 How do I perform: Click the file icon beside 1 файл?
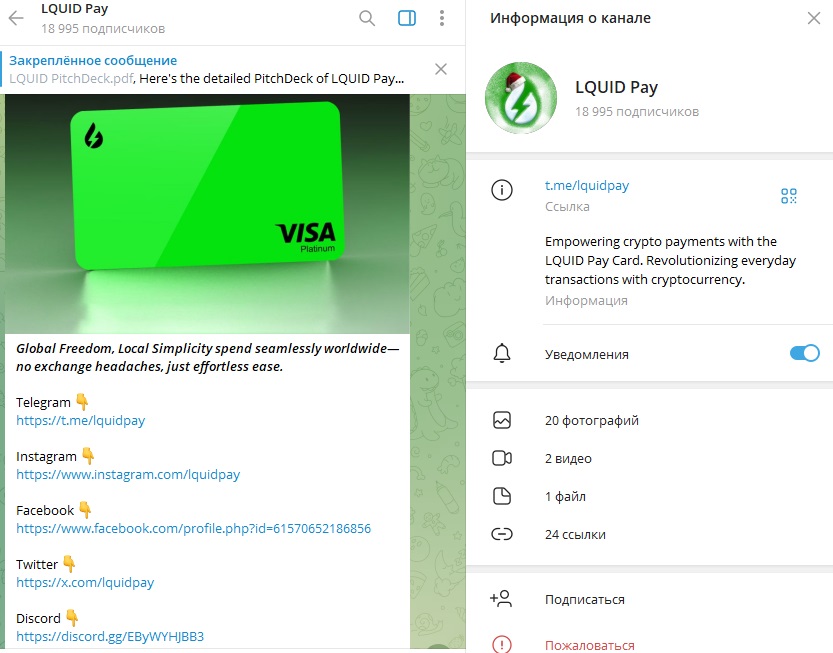[x=502, y=496]
